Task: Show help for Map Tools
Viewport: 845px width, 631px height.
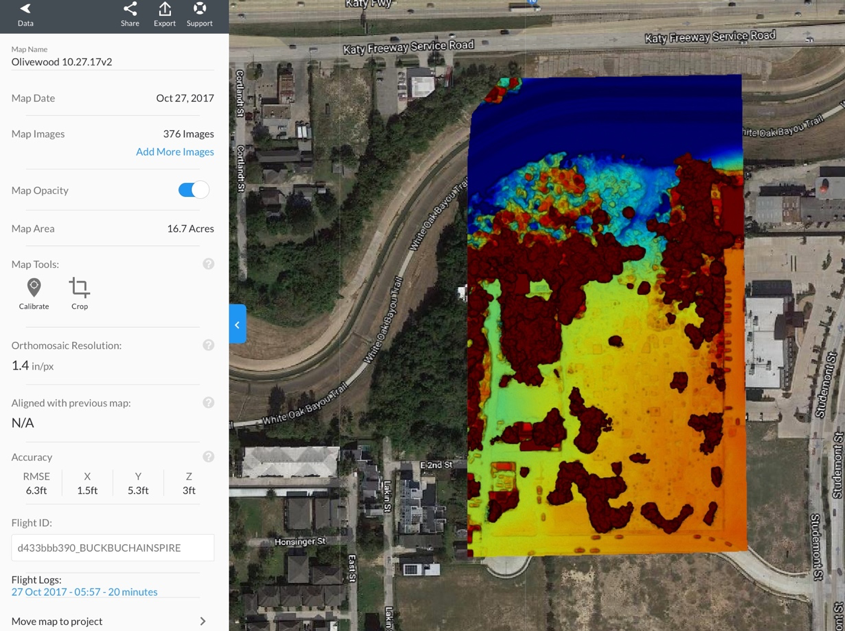Action: tap(209, 264)
